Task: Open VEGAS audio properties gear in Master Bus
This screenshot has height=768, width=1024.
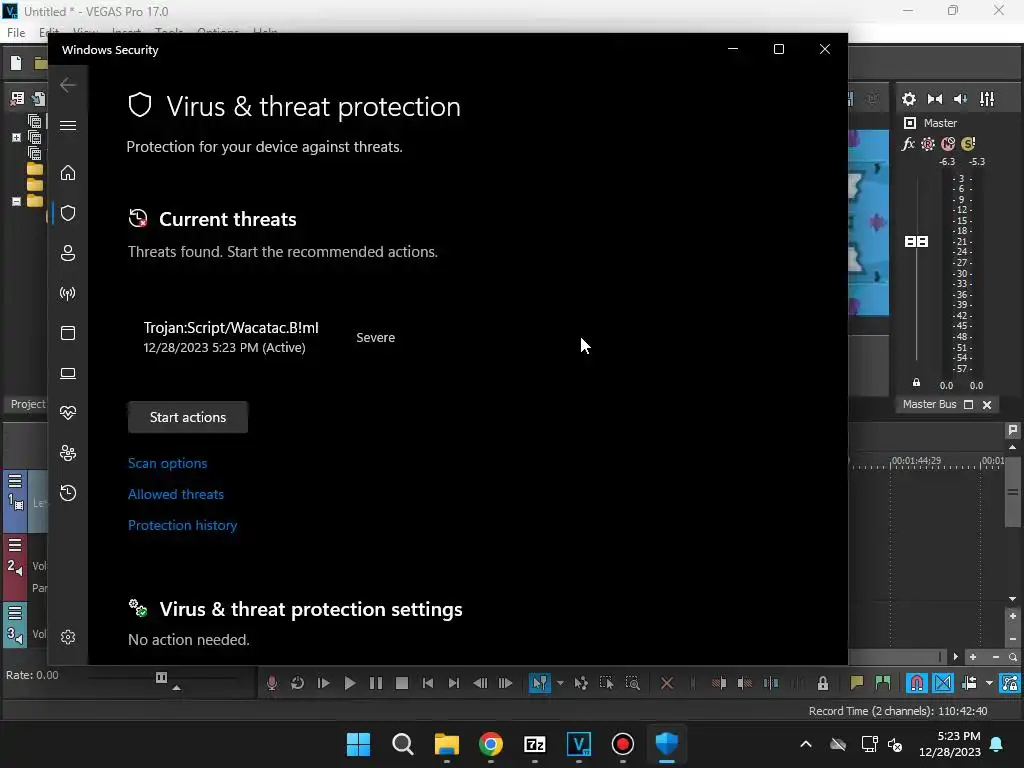Action: pyautogui.click(x=909, y=99)
